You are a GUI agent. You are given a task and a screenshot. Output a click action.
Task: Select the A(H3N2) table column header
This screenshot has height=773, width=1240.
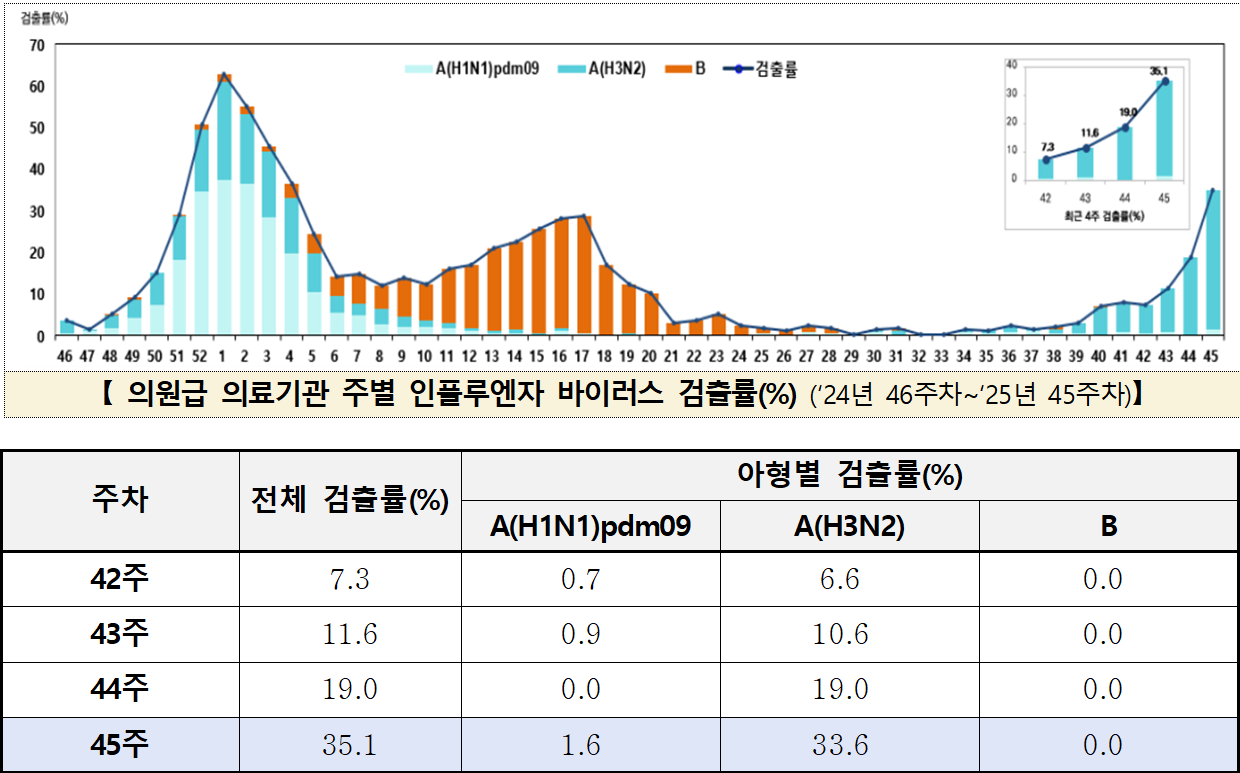(x=849, y=526)
